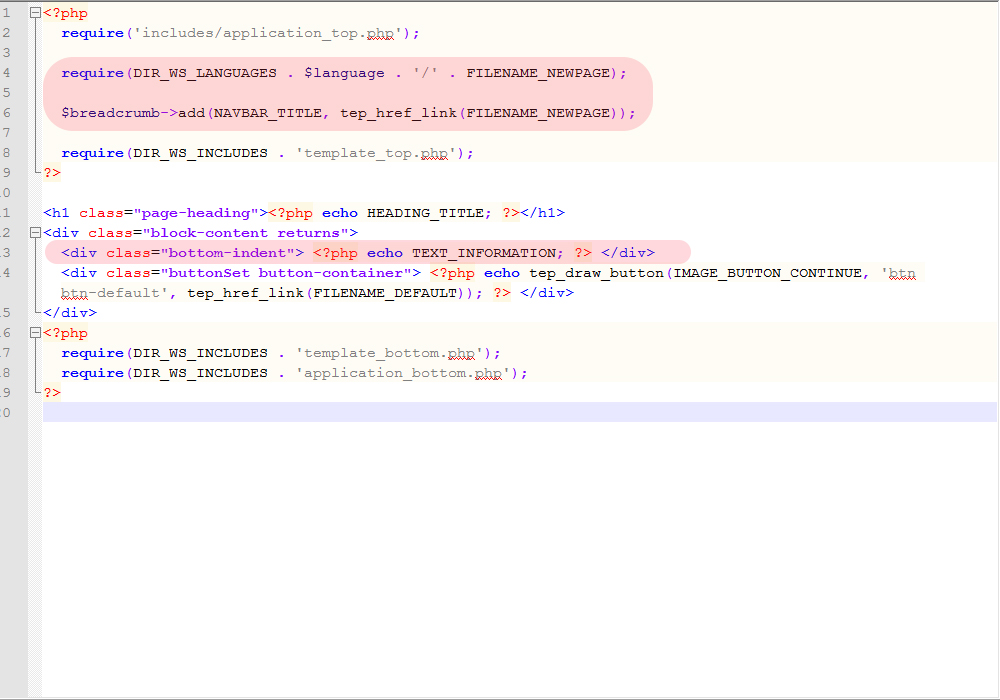Click the 'template_top.php' string

[376, 153]
